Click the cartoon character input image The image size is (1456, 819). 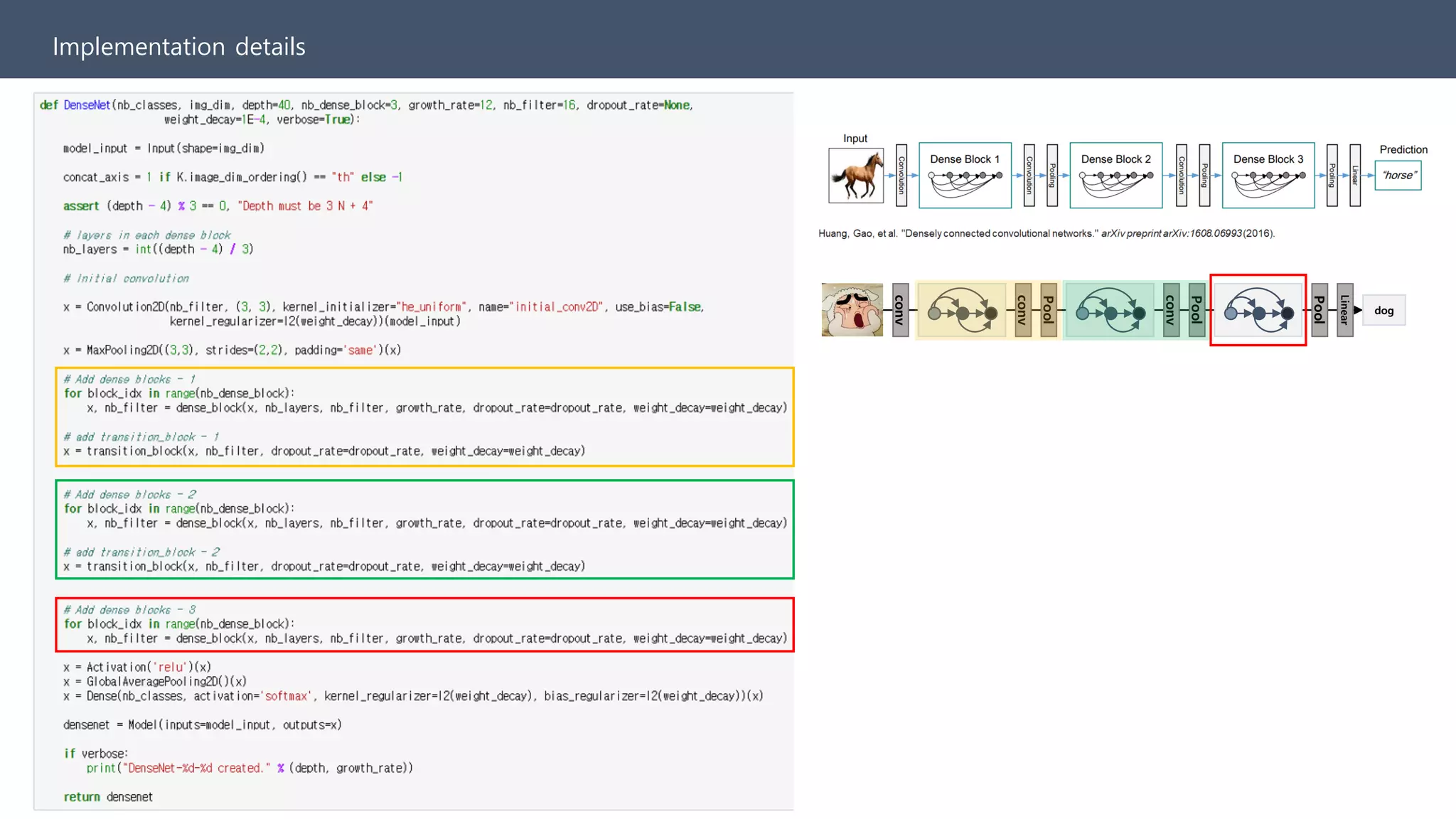coord(852,310)
